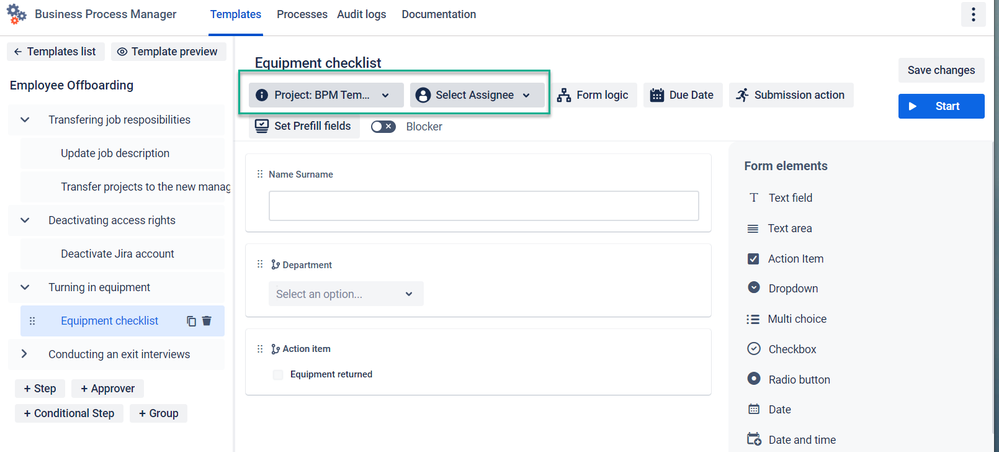This screenshot has width=999, height=452.
Task: Collapse Deactivating access rights group
Action: (x=25, y=221)
